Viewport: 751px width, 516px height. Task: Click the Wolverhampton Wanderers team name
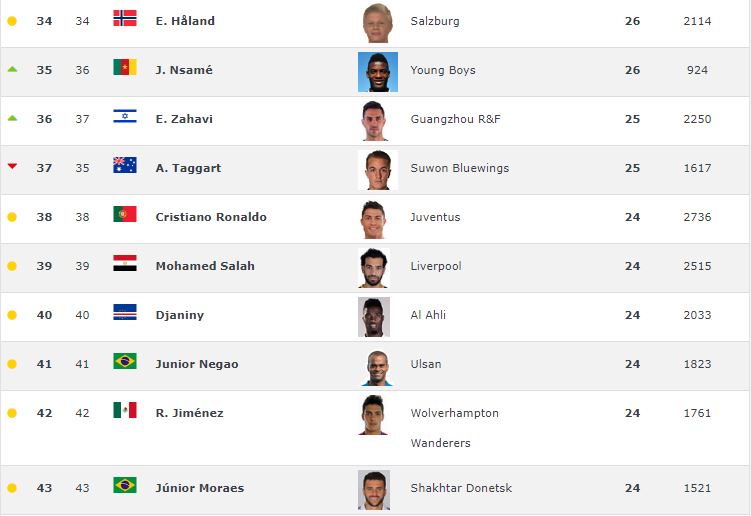click(455, 428)
